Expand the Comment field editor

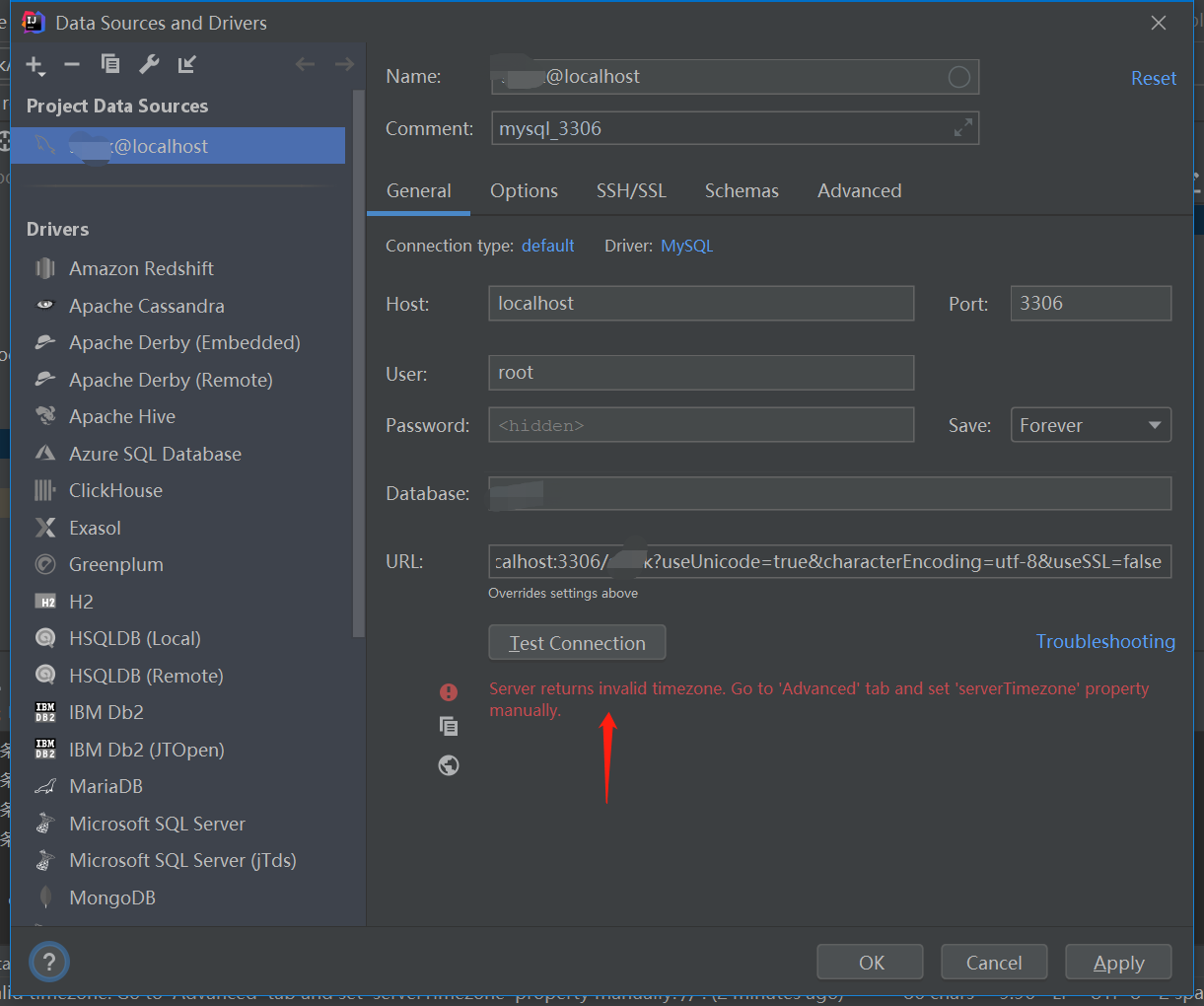[x=963, y=127]
